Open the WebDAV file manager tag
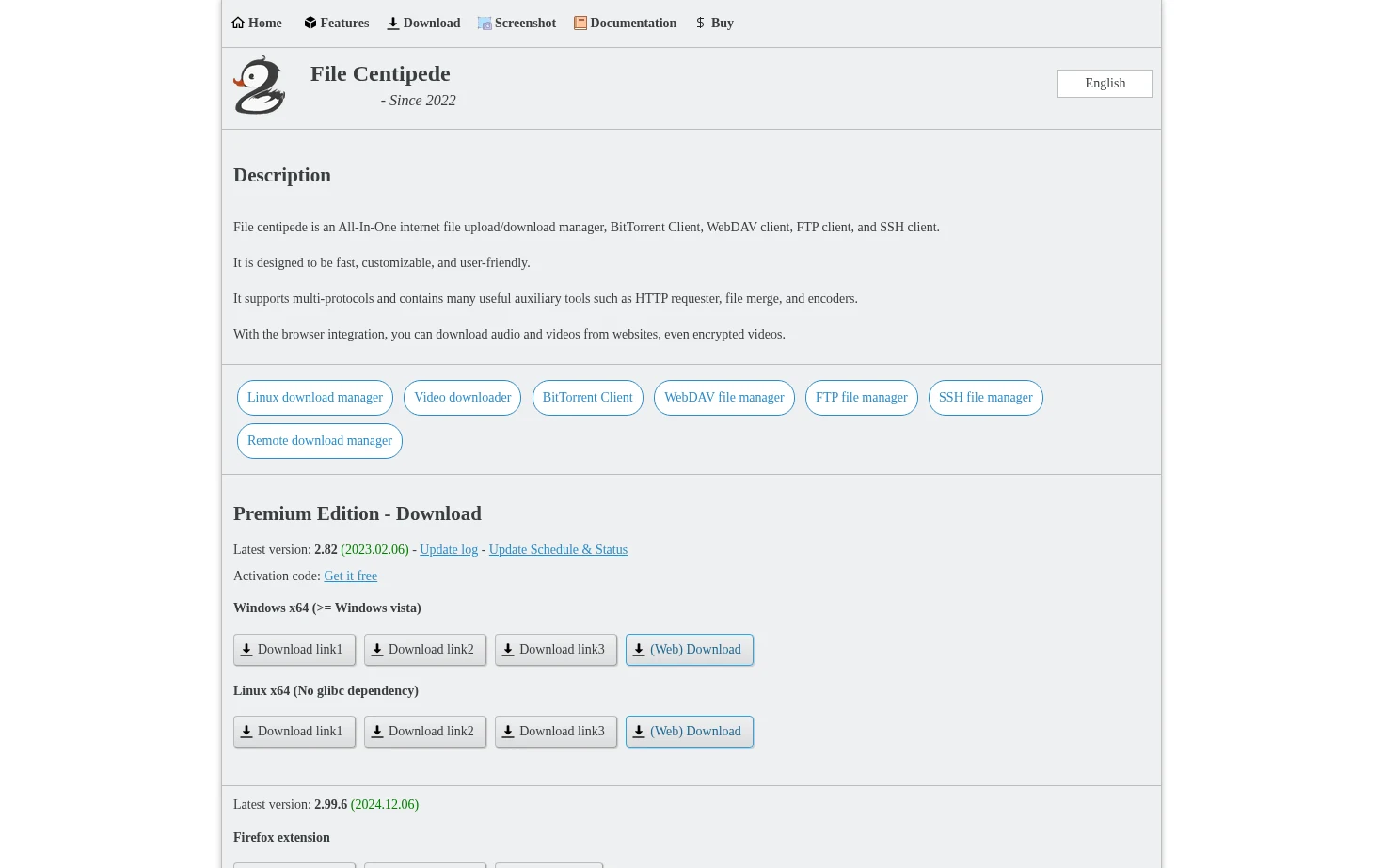Screen dimensions: 1383x868 coord(724,398)
